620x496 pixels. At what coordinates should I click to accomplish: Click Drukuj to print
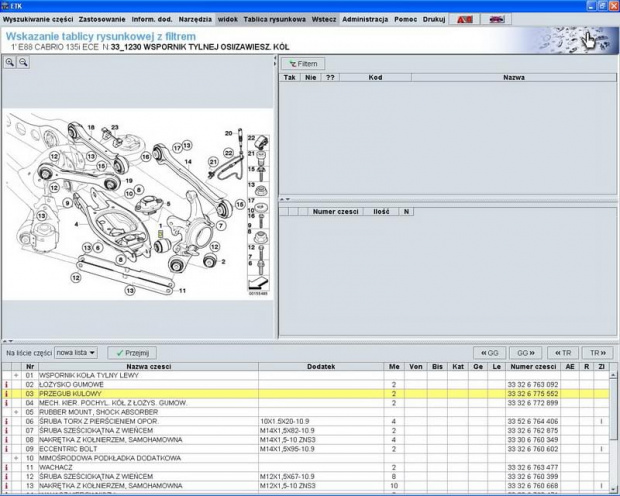click(x=434, y=19)
